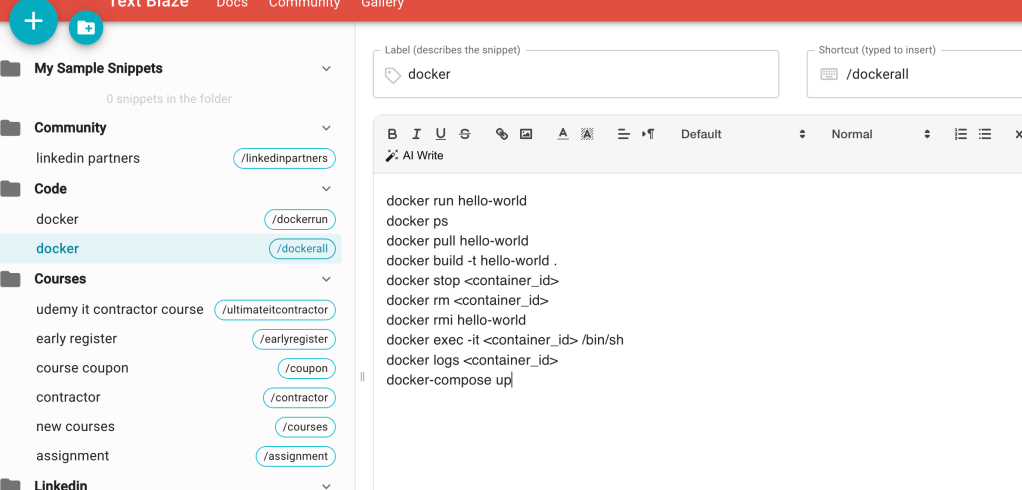Click the Community folder icon
Screen dimensions: 1022x490
pyautogui.click(x=10, y=128)
